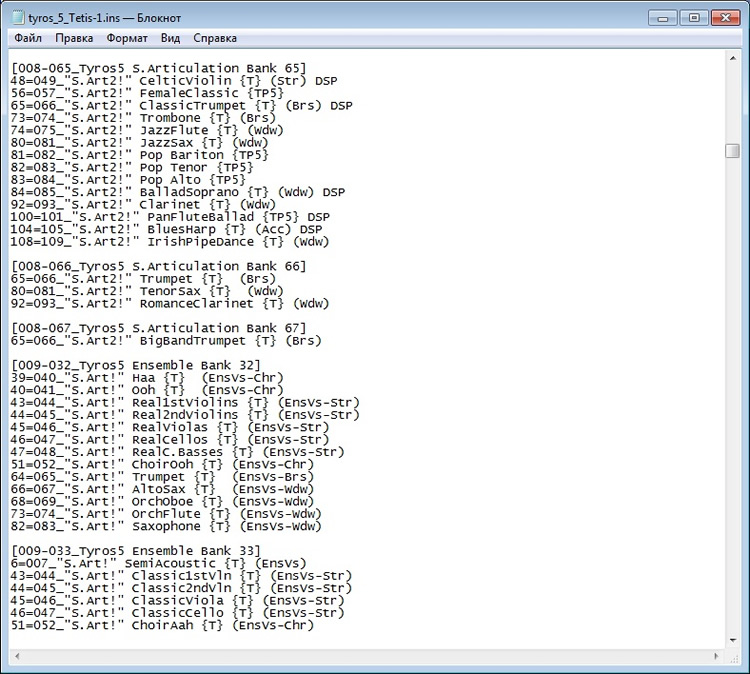This screenshot has height=674, width=750.
Task: Click the IrishPipeDance line
Action: coord(170,242)
